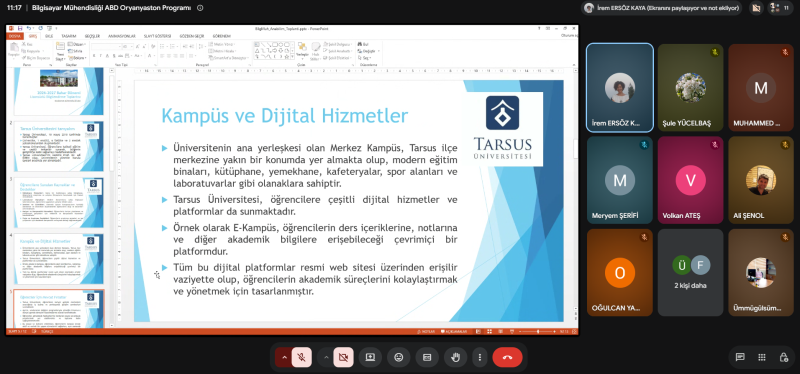Click the Redo icon in quick access toolbar
The height and width of the screenshot is (374, 800).
[x=40, y=28]
